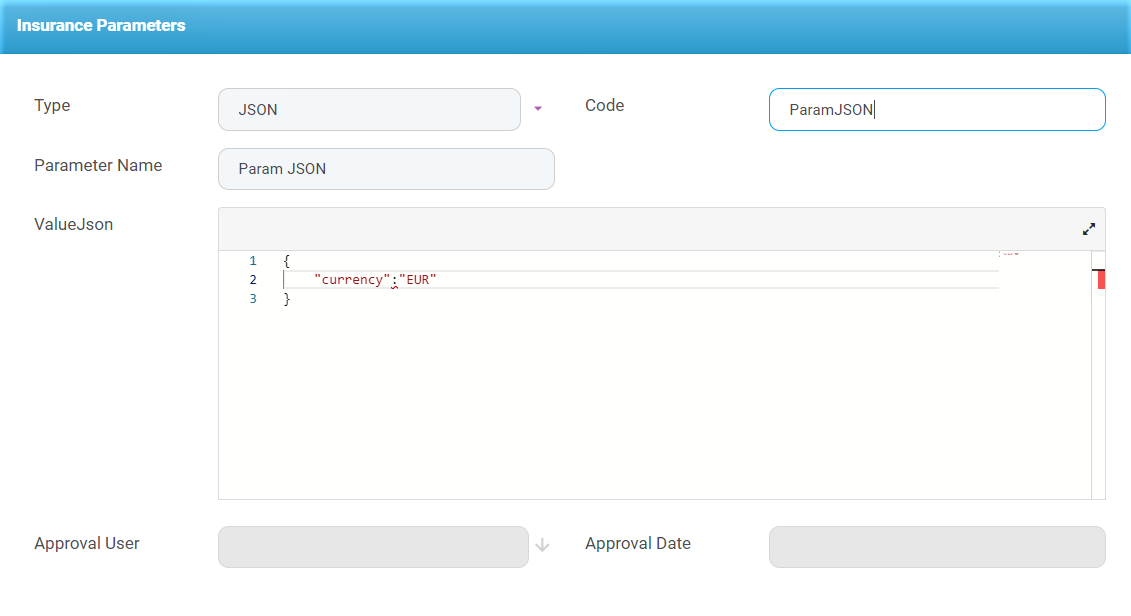This screenshot has width=1131, height=616.
Task: Click the purple arrow beside Type
Action: pos(537,109)
